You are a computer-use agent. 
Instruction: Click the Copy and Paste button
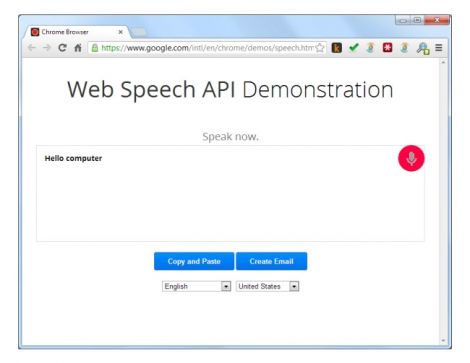tap(194, 261)
